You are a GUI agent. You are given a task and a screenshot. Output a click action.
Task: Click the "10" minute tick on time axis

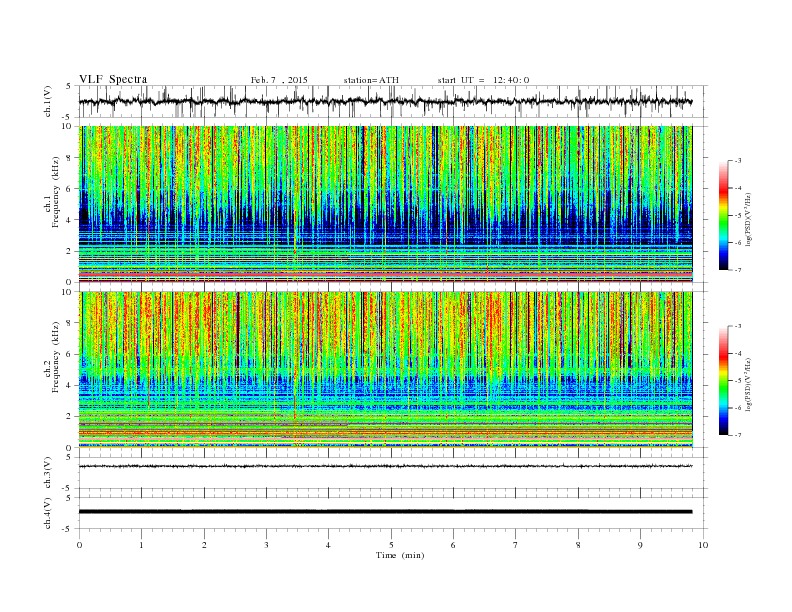pos(703,545)
